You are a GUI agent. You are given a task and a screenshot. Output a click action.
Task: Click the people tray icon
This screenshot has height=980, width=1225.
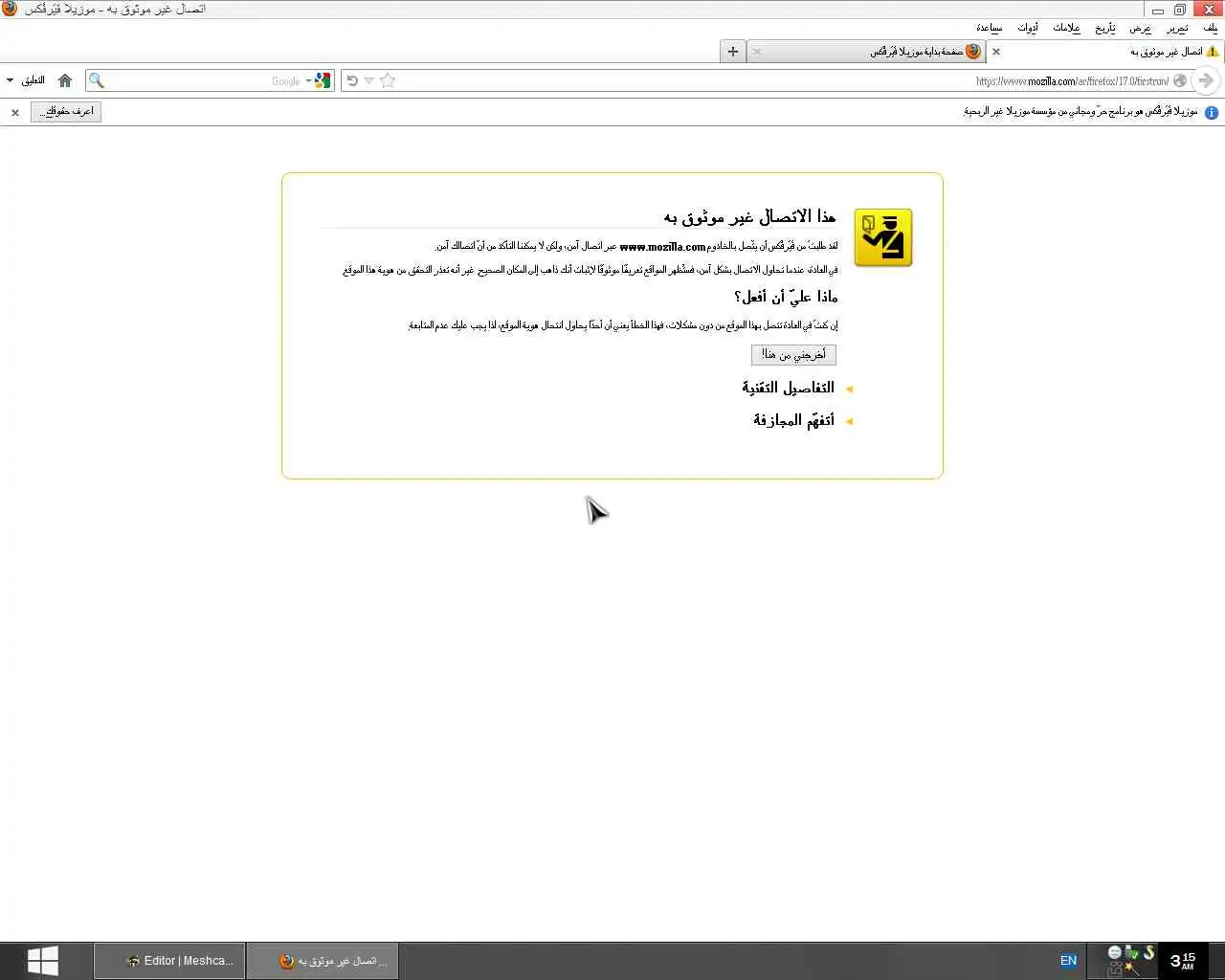[1114, 969]
